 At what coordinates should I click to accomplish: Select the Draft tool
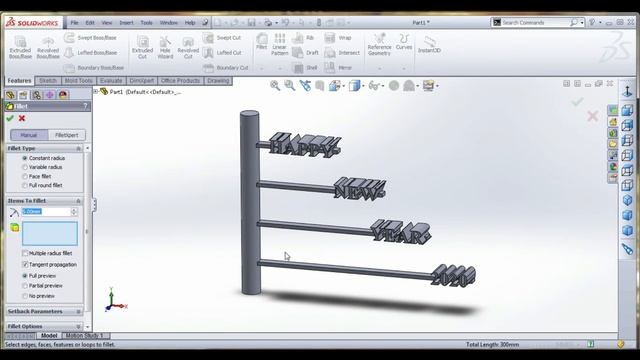point(305,53)
